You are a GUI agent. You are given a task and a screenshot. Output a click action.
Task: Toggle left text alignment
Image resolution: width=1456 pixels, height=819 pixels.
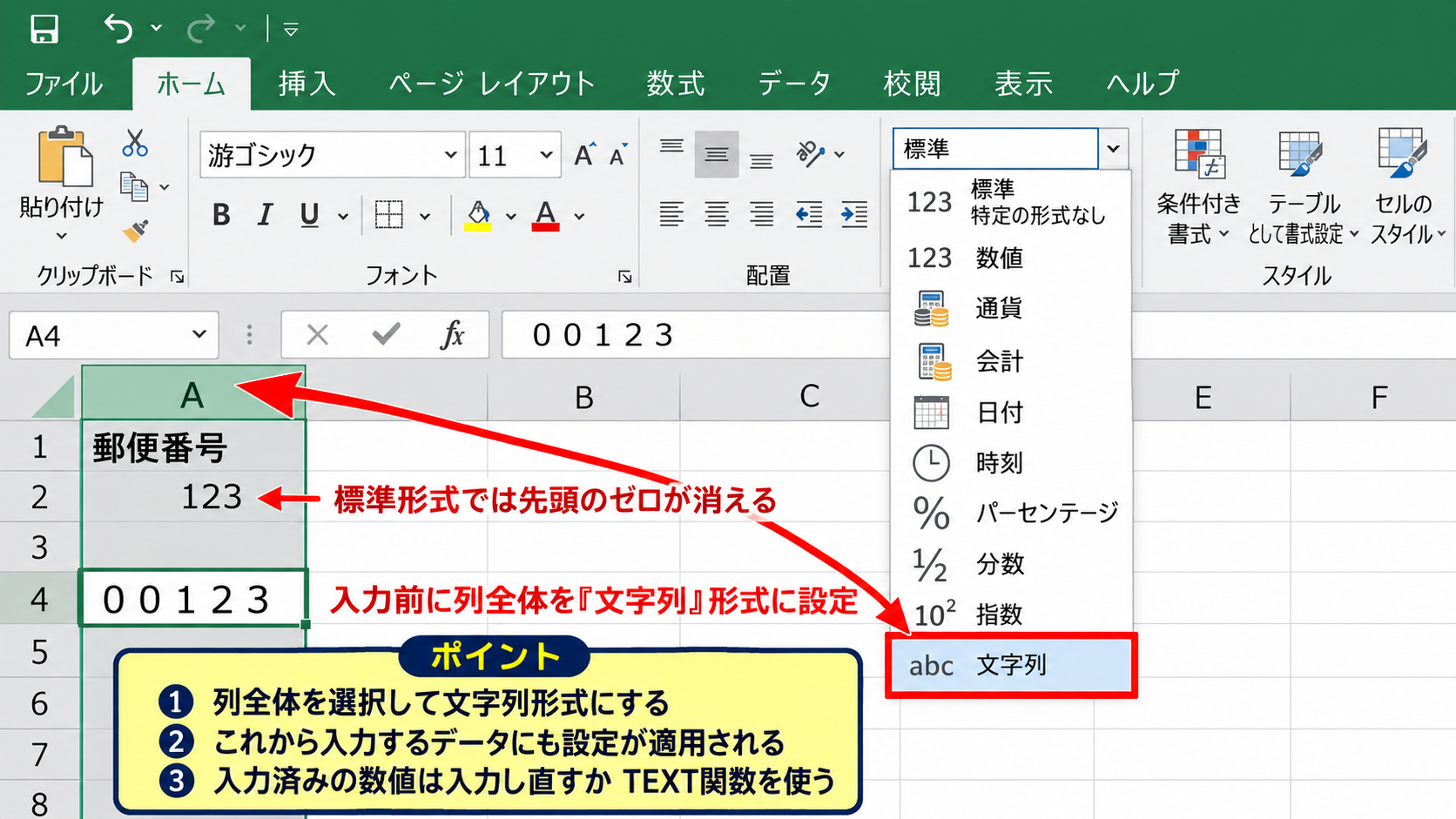coord(671,214)
